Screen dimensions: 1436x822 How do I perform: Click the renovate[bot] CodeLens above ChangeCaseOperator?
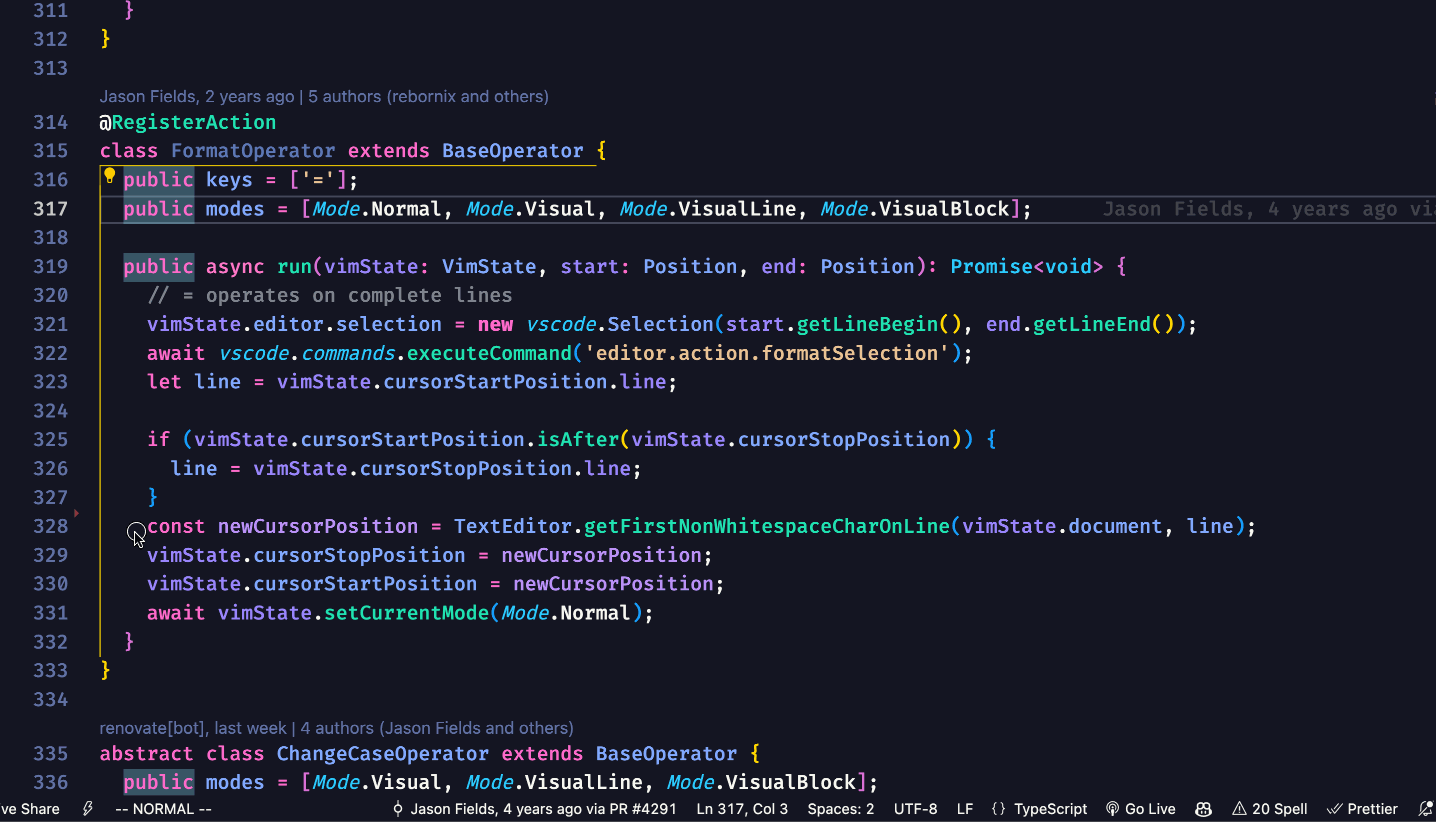pos(335,727)
